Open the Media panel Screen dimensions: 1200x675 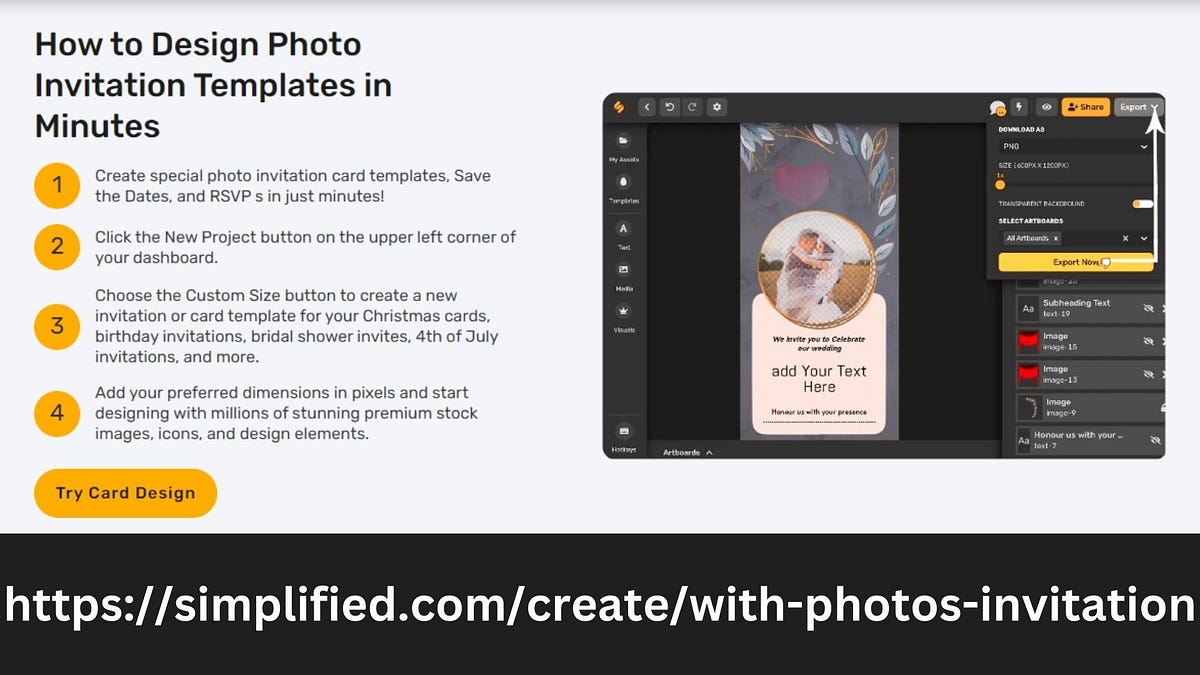[x=624, y=276]
